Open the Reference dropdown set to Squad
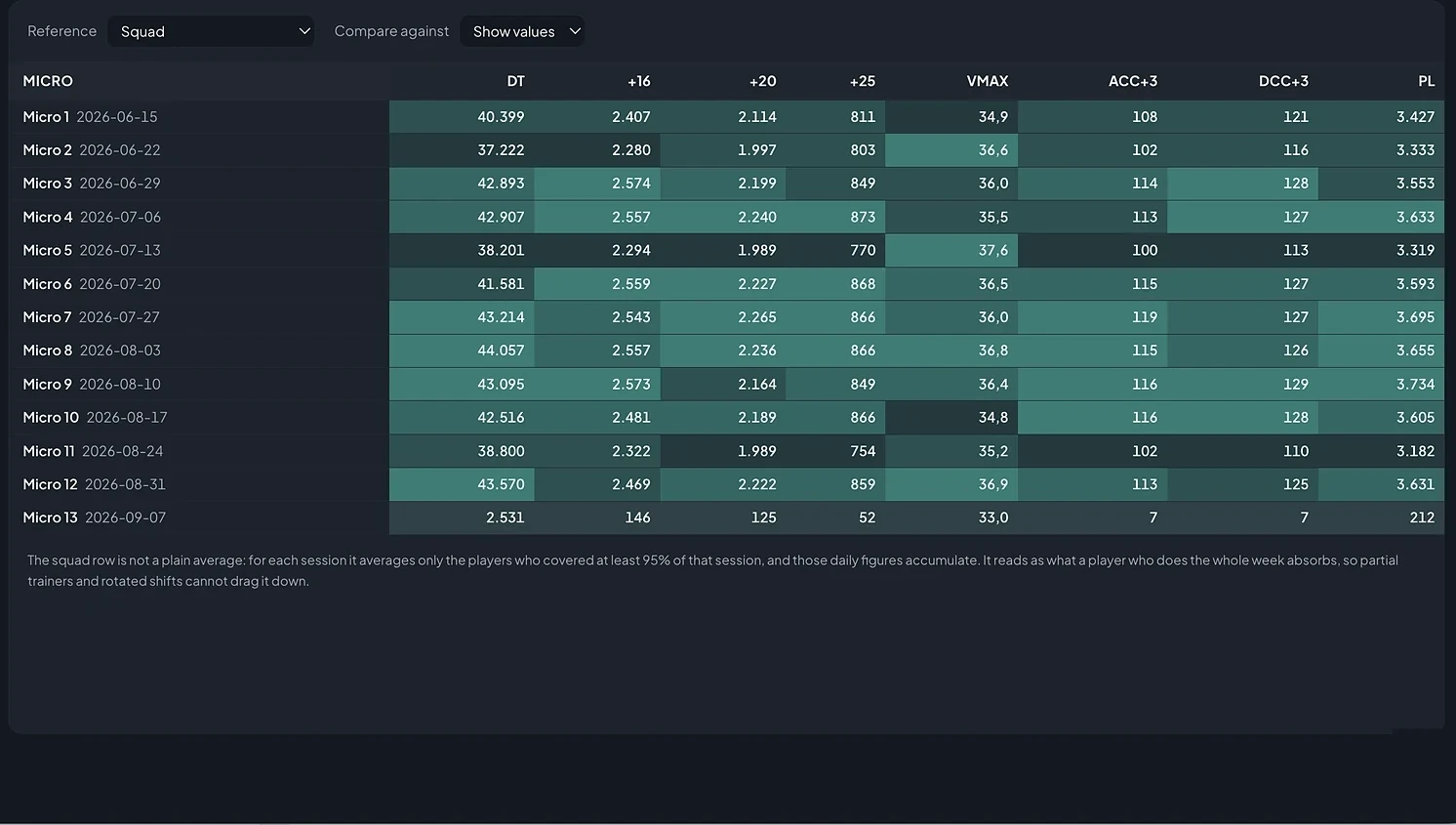Screen dimensions: 1456x825 pos(211,31)
